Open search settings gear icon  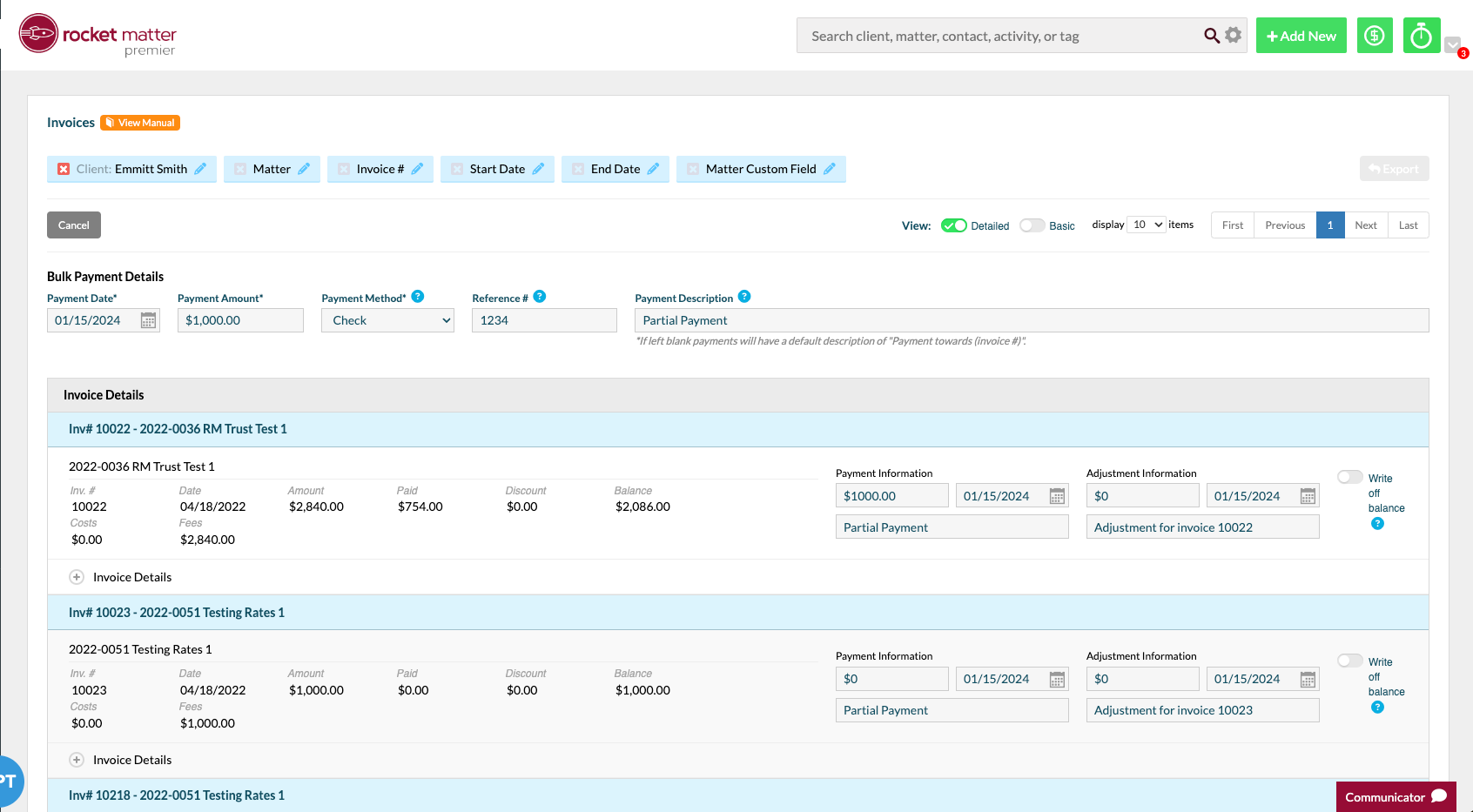(1233, 36)
